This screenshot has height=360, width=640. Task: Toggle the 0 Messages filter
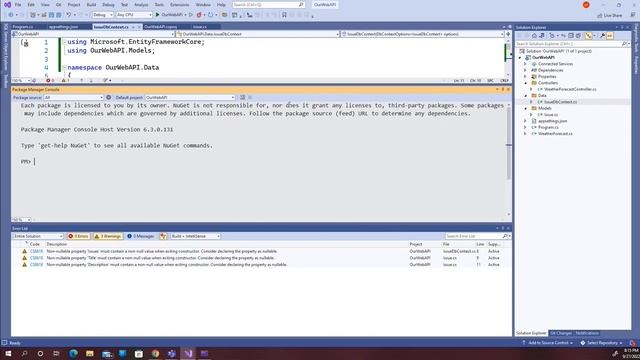(x=141, y=236)
